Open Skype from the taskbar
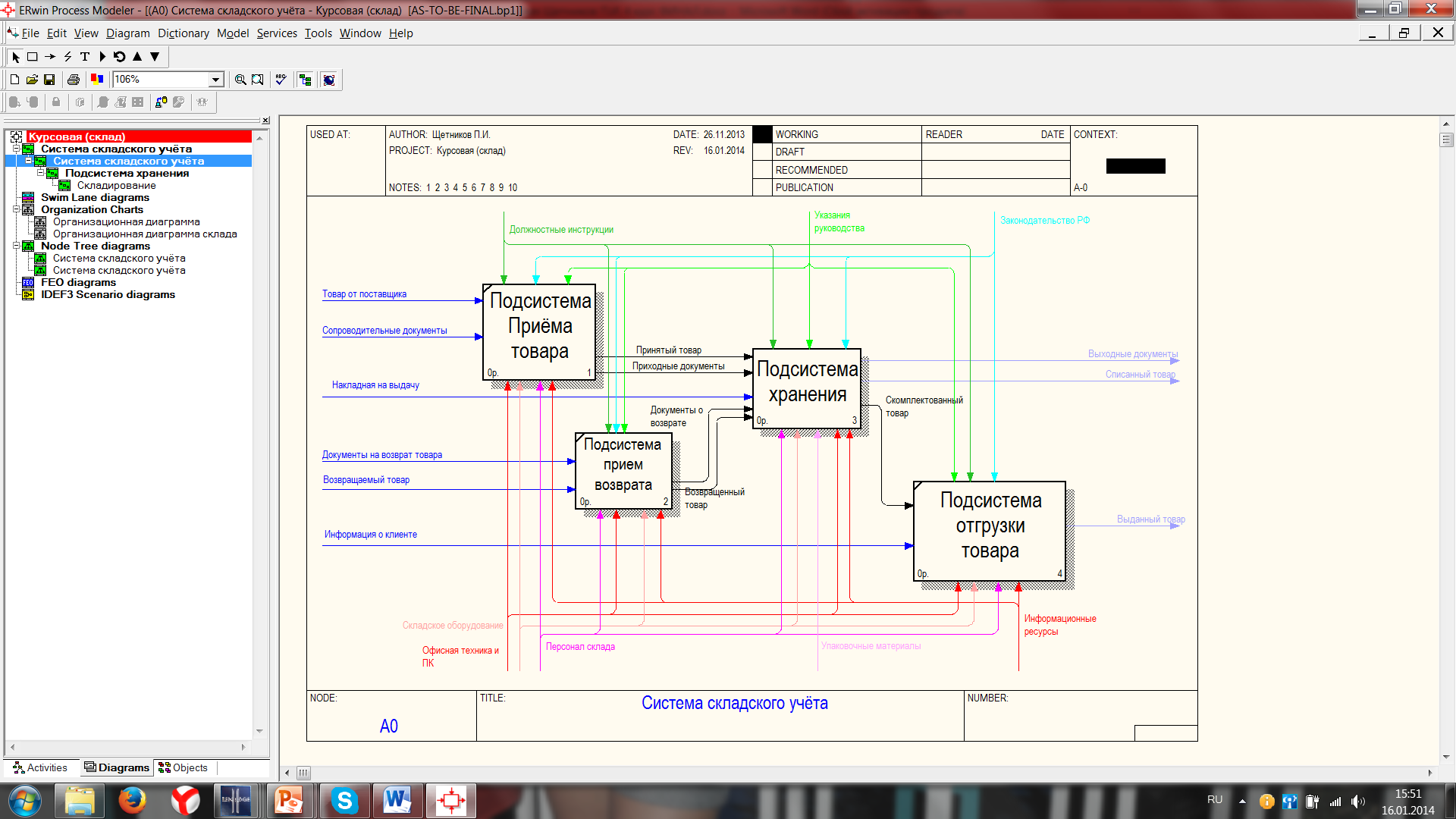The image size is (1456, 819). 344,801
